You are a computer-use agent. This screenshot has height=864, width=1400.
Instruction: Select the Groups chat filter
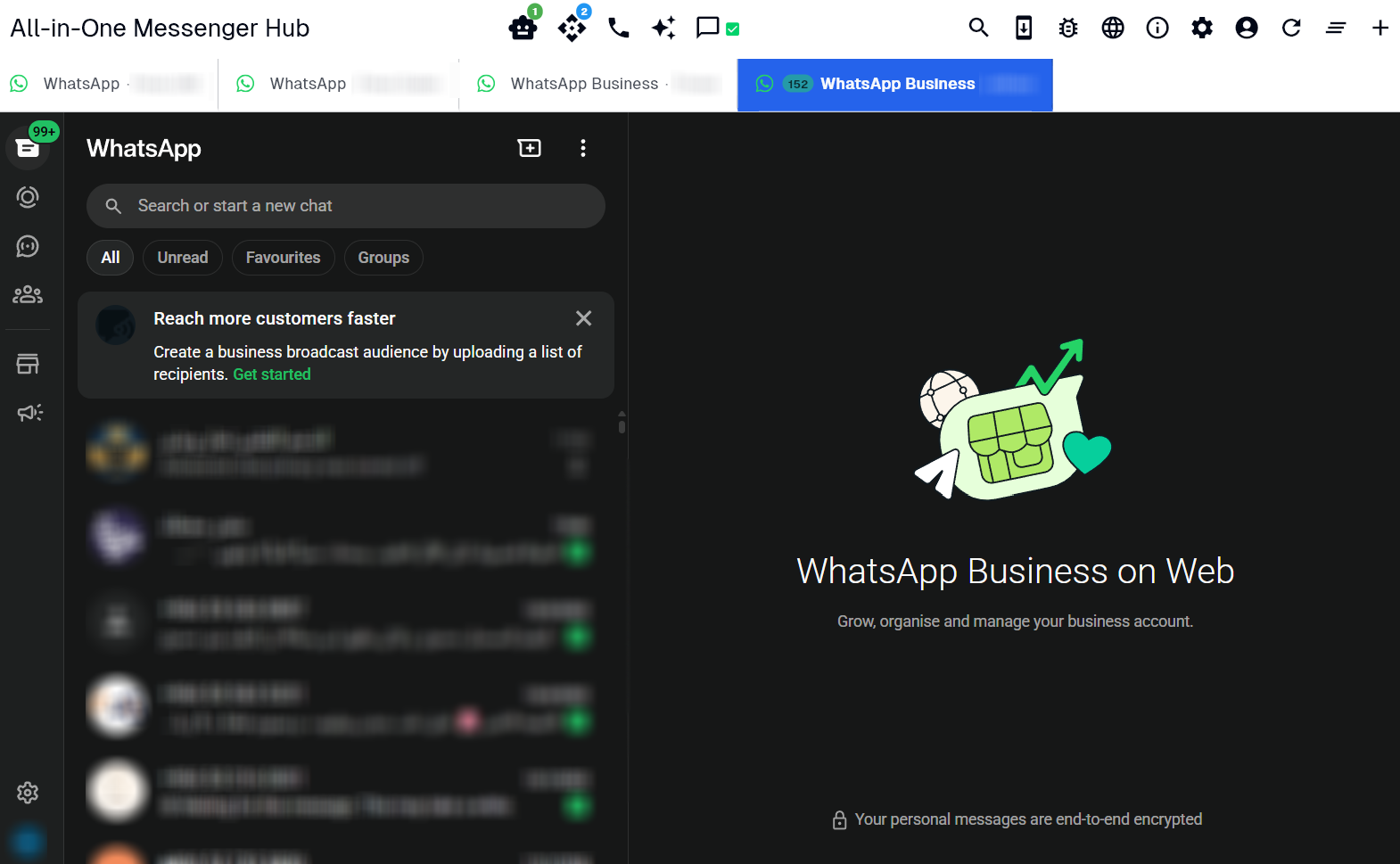click(383, 258)
